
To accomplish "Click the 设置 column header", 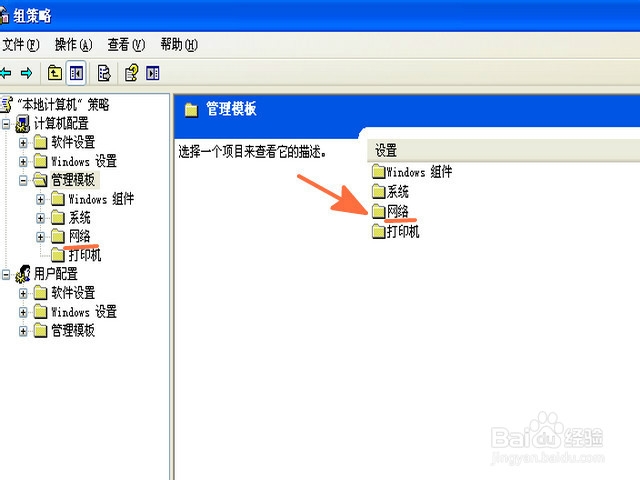I will click(x=504, y=150).
